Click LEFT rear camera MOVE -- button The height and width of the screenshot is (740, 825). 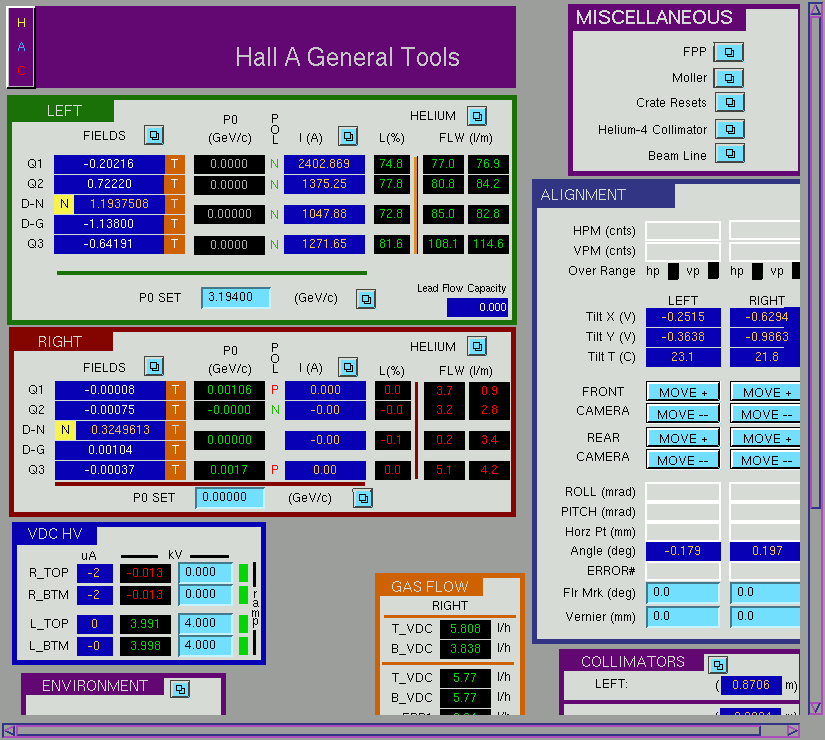[683, 460]
